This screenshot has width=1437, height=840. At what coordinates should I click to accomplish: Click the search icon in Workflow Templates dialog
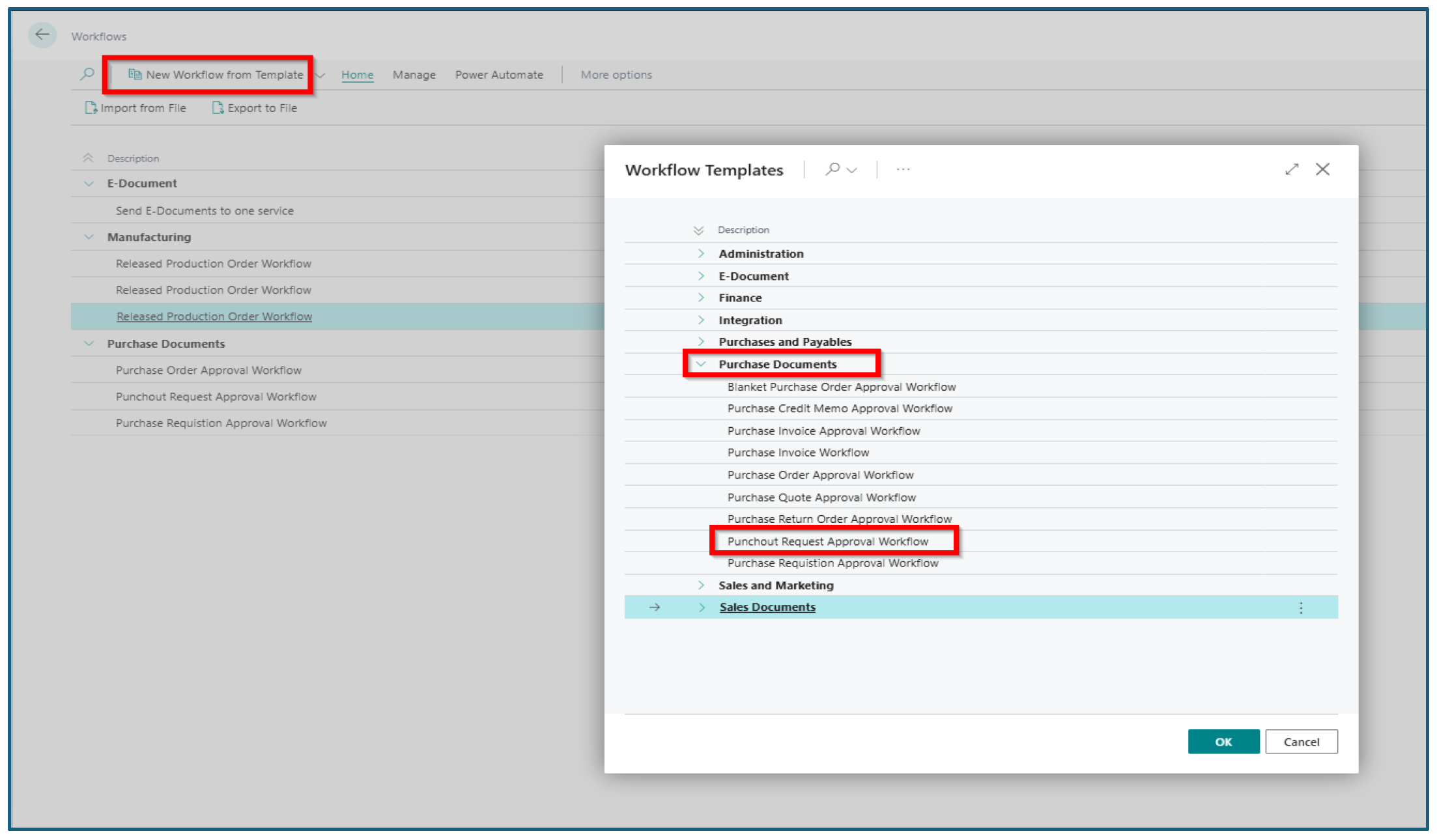[832, 169]
